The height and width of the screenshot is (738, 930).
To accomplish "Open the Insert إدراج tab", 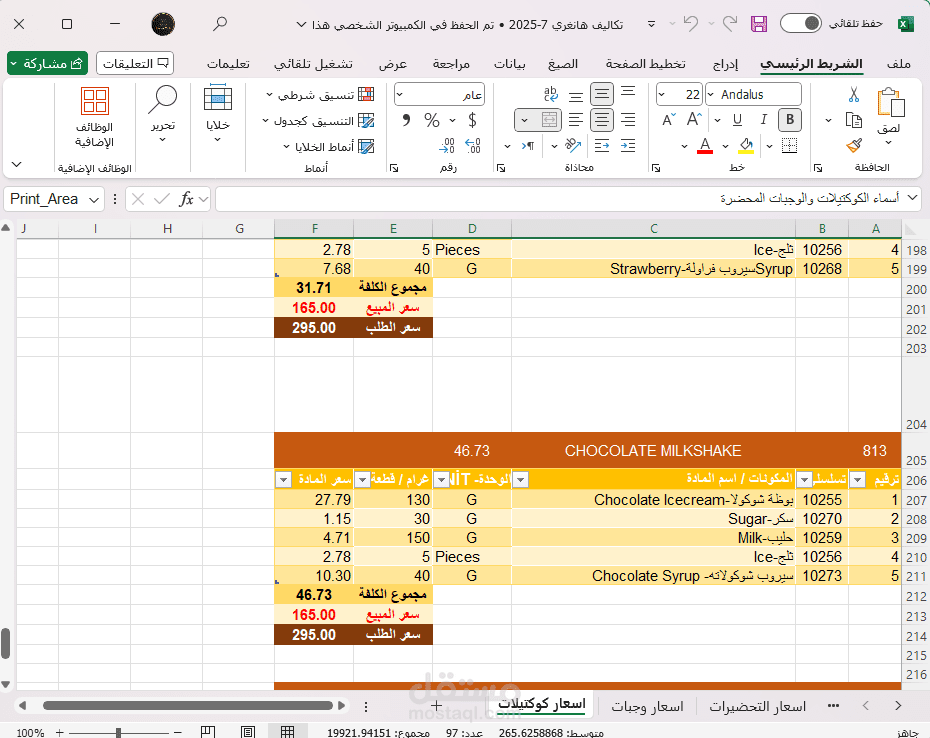I will point(725,64).
